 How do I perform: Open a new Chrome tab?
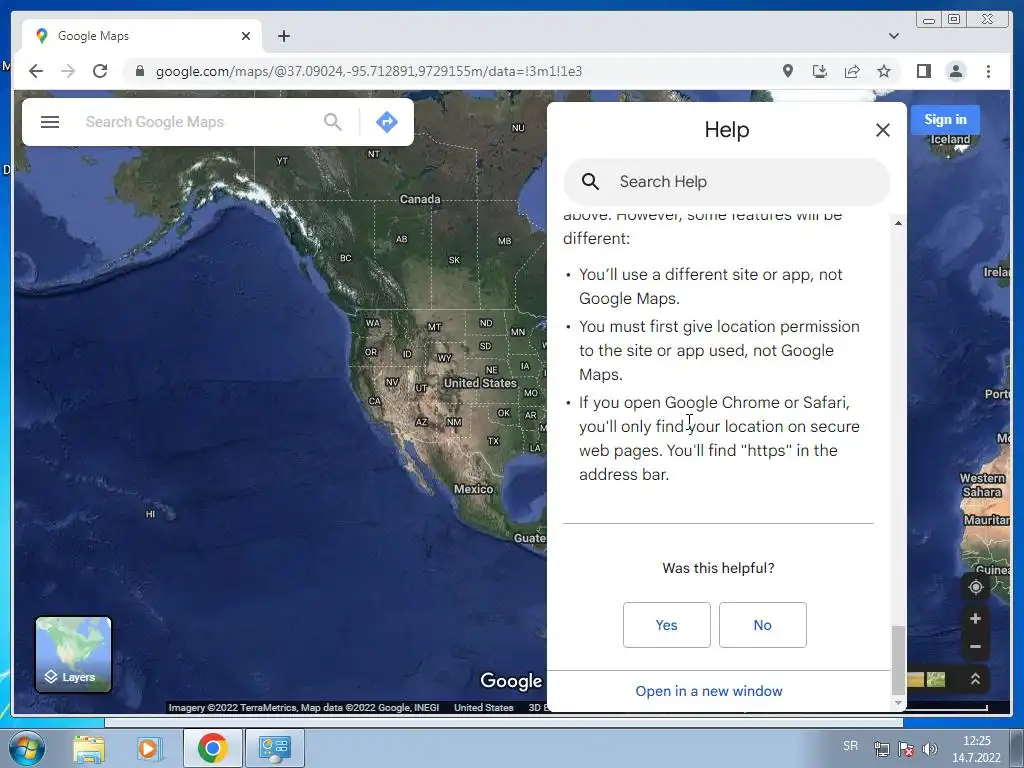[283, 36]
